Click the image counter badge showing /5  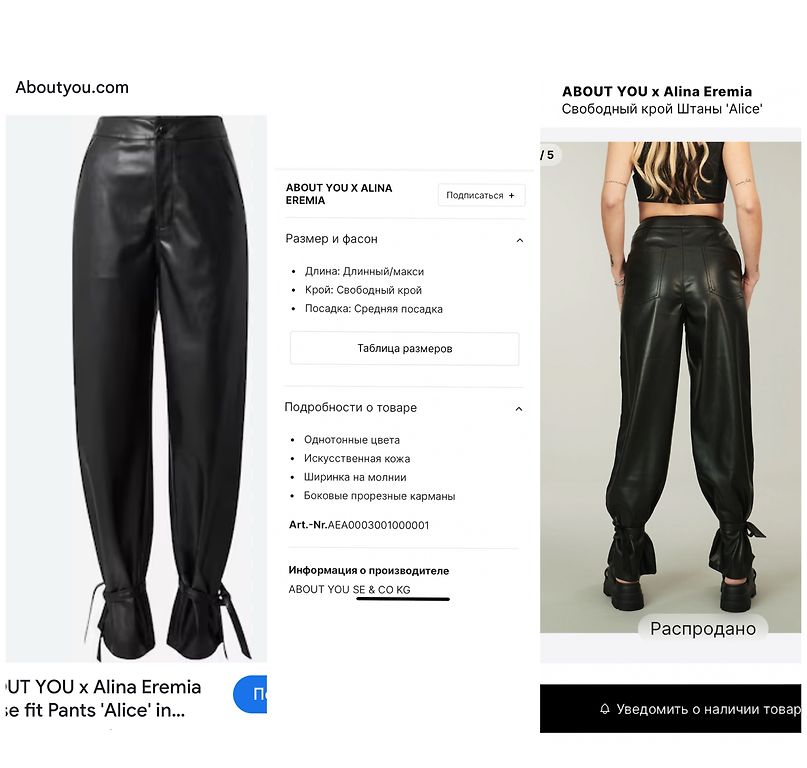[x=549, y=155]
